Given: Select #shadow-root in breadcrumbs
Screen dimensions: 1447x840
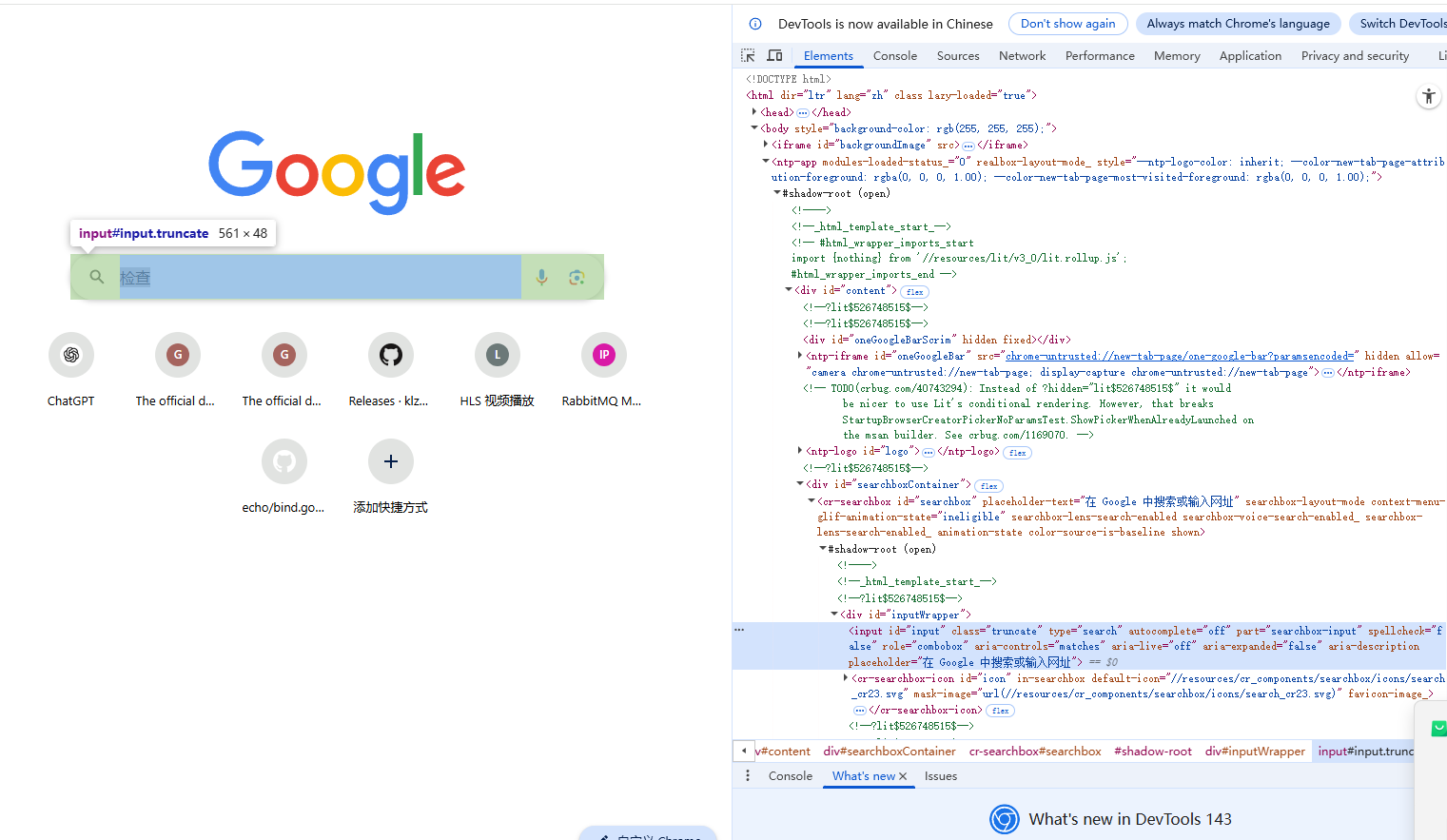Looking at the screenshot, I should pos(1153,752).
